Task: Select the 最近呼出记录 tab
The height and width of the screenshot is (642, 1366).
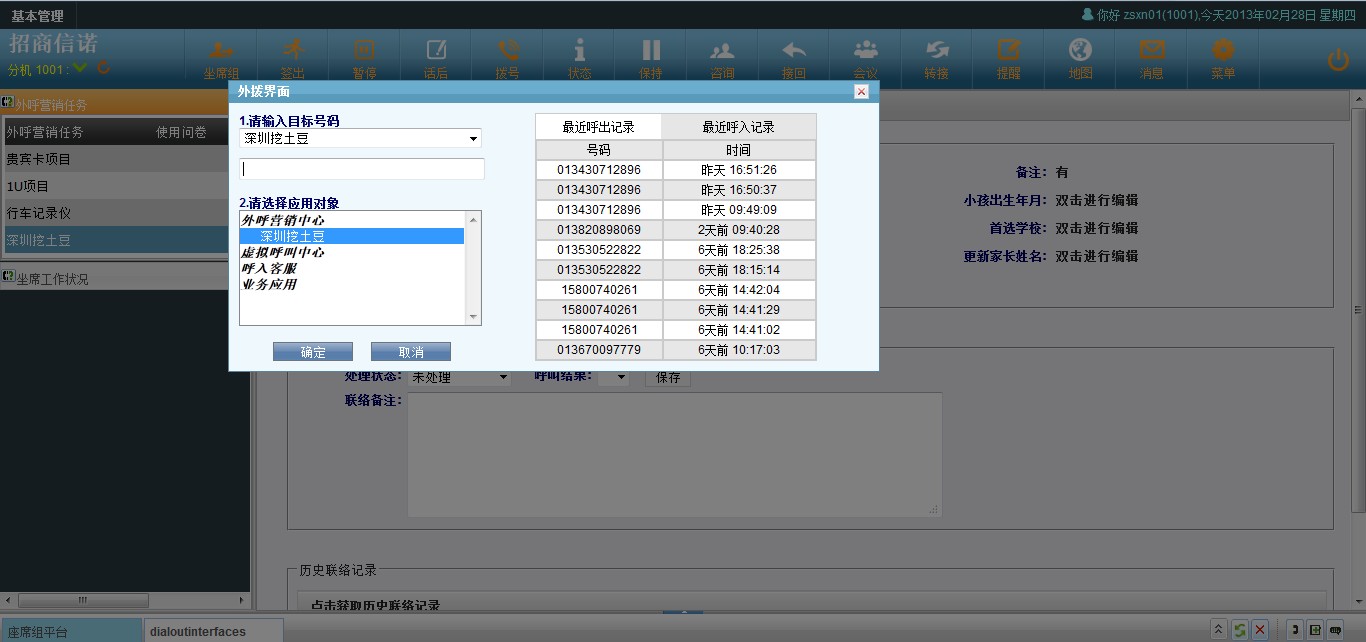Action: pos(598,127)
